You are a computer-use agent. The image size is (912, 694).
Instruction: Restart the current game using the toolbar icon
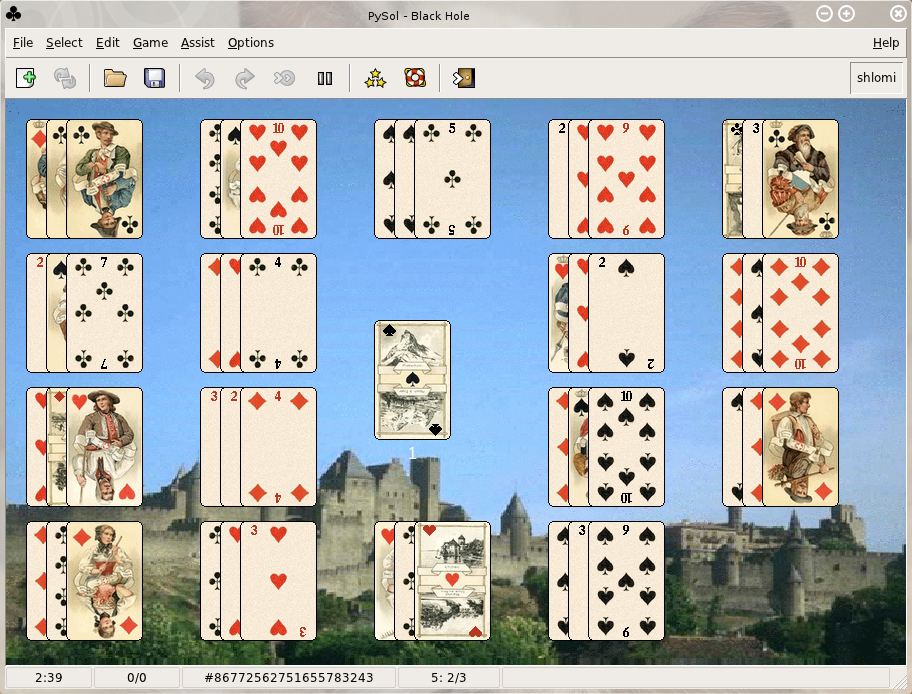point(65,78)
